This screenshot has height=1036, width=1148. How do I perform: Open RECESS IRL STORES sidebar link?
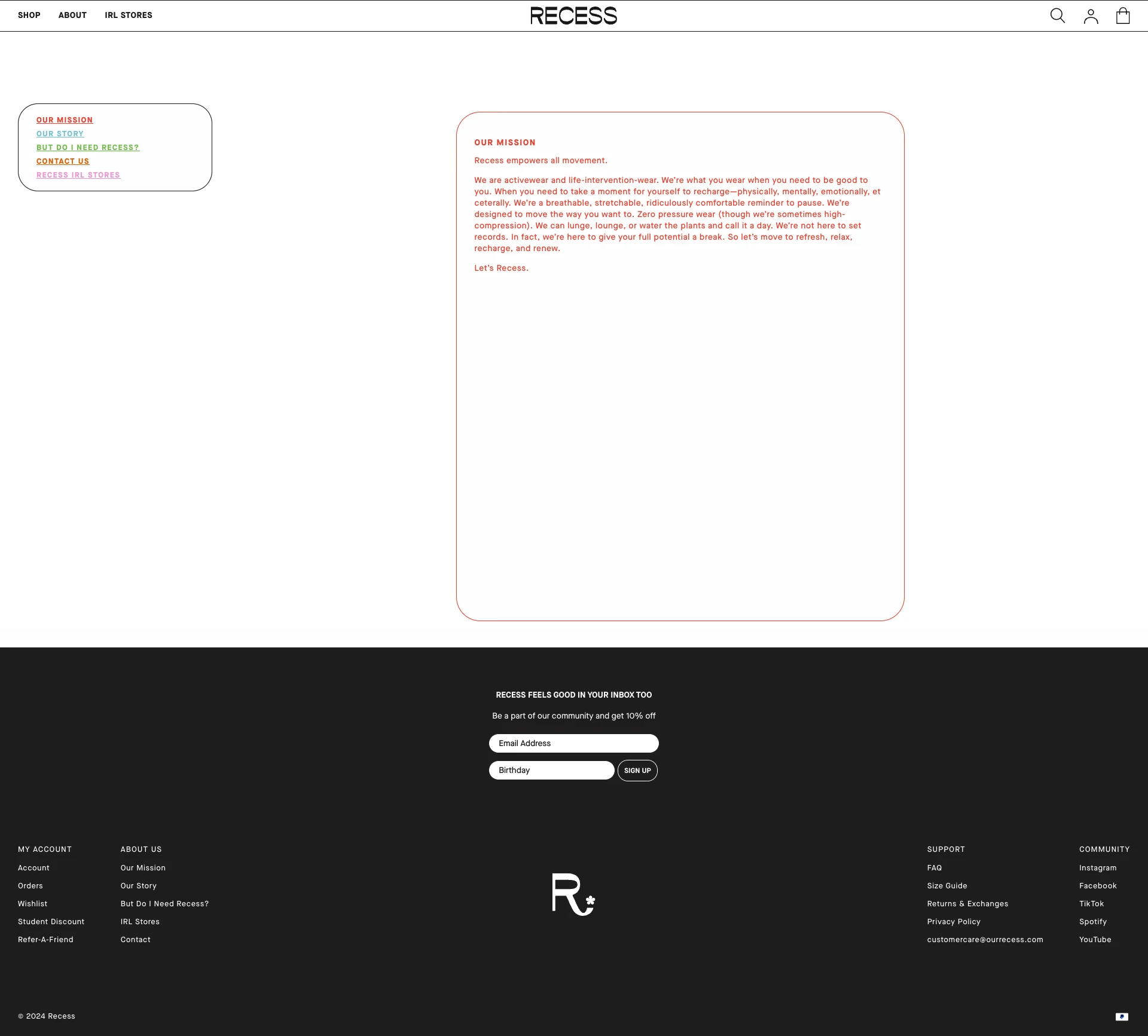click(x=78, y=175)
